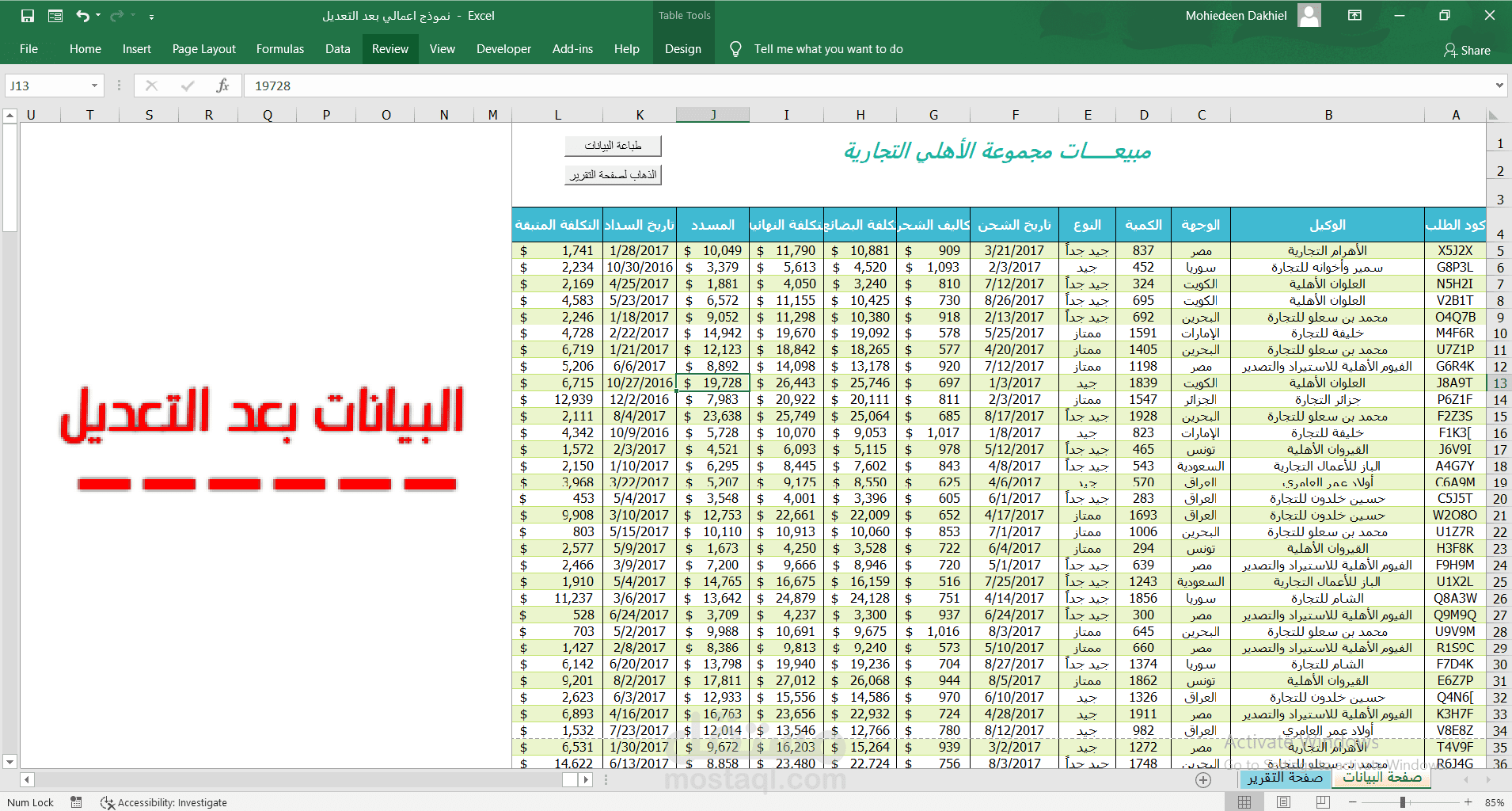Open the Redo history dropdown
The width and height of the screenshot is (1512, 811).
(x=132, y=16)
